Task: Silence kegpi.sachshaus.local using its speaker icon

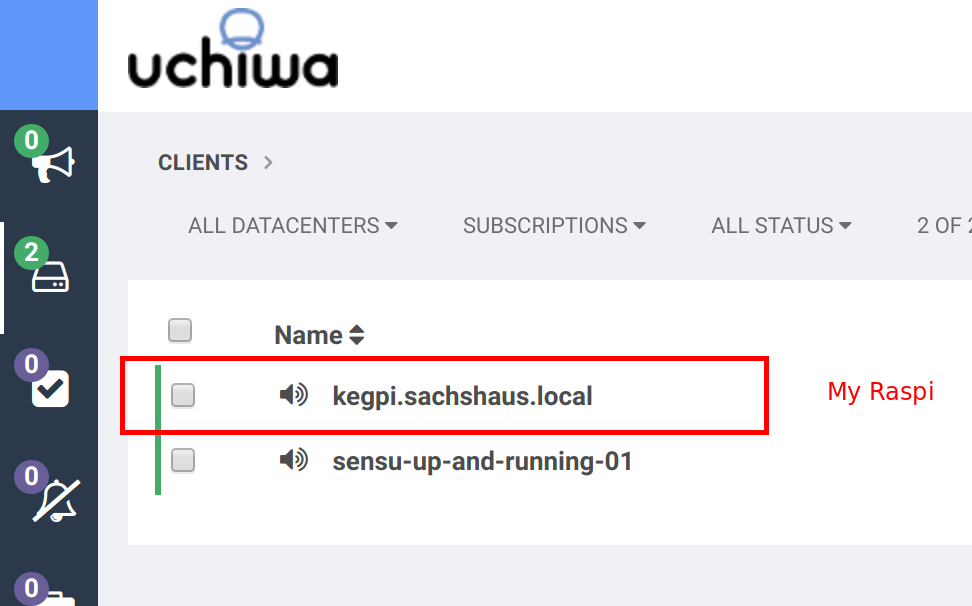Action: pyautogui.click(x=294, y=395)
